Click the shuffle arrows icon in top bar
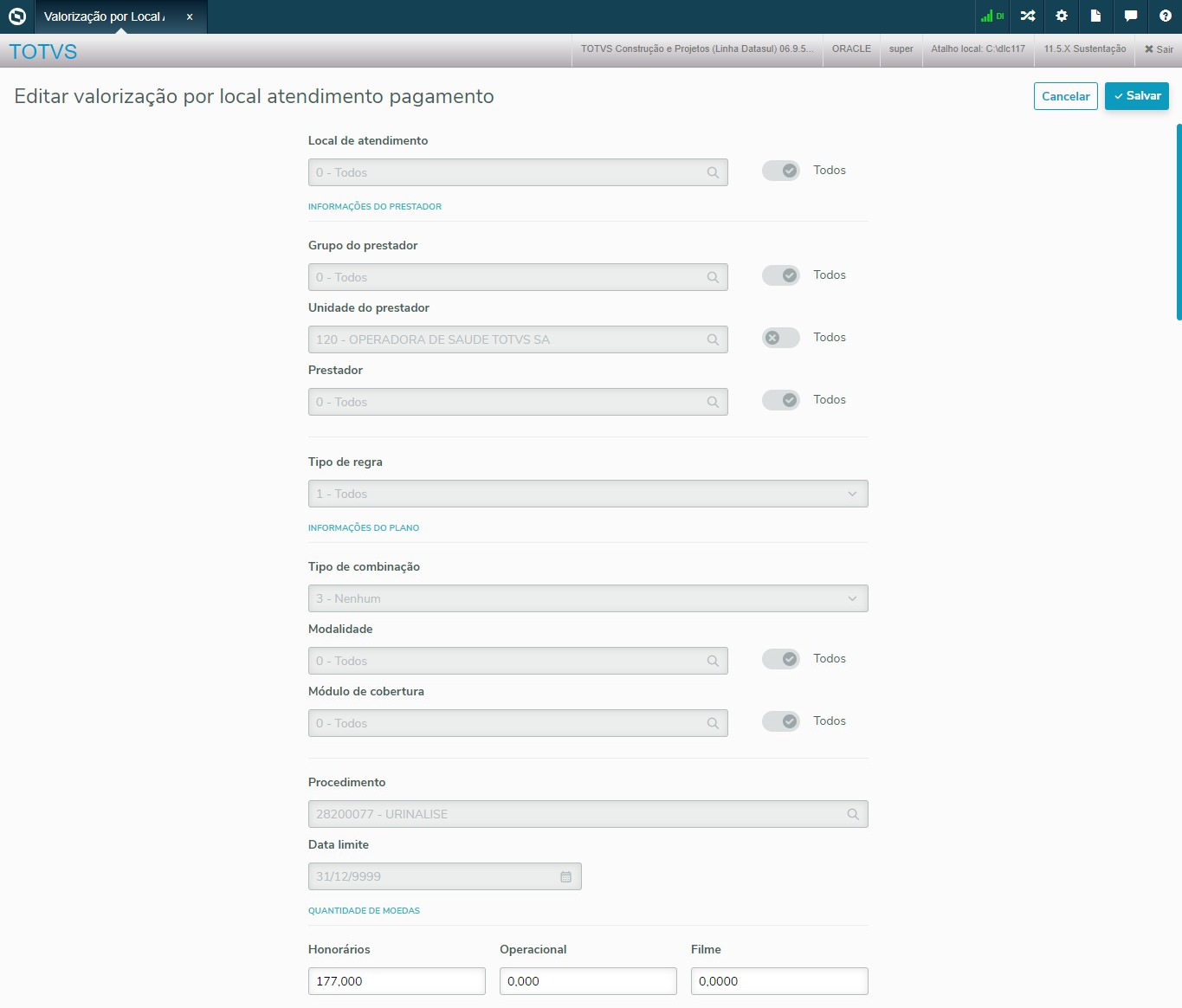Viewport: 1182px width, 1008px height. pos(1028,16)
